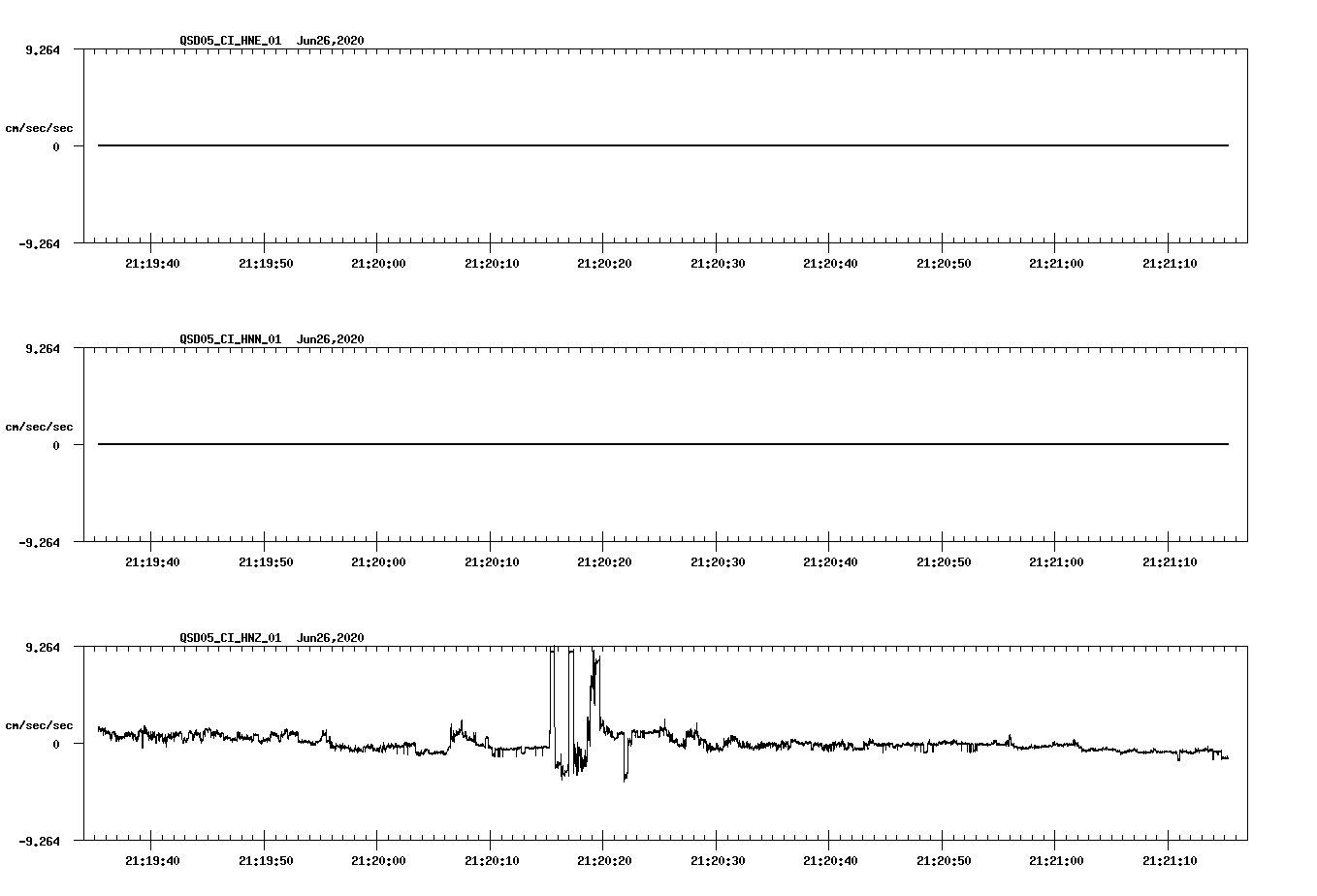Click the 0 axis label of HNZ plot
The width and height of the screenshot is (1317, 896).
[56, 744]
